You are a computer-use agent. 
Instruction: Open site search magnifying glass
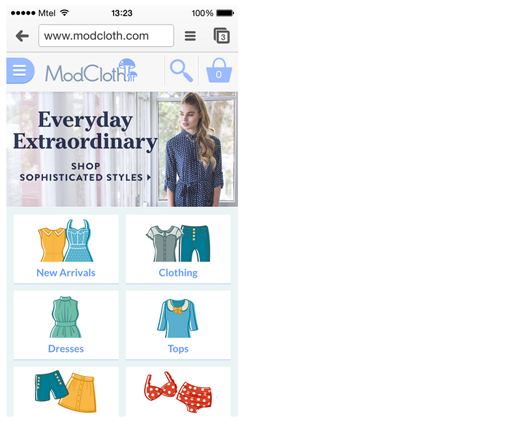(182, 71)
